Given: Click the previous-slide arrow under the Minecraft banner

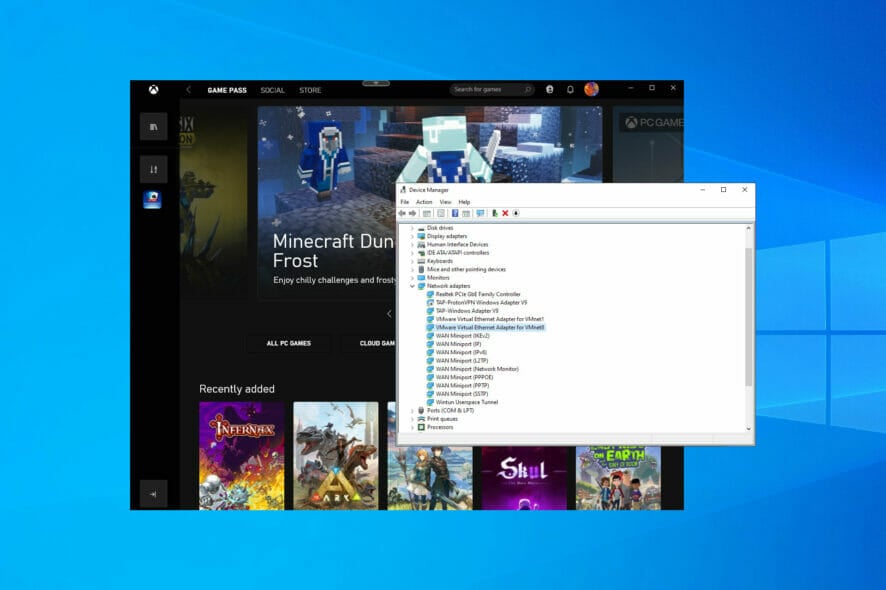Looking at the screenshot, I should point(389,314).
